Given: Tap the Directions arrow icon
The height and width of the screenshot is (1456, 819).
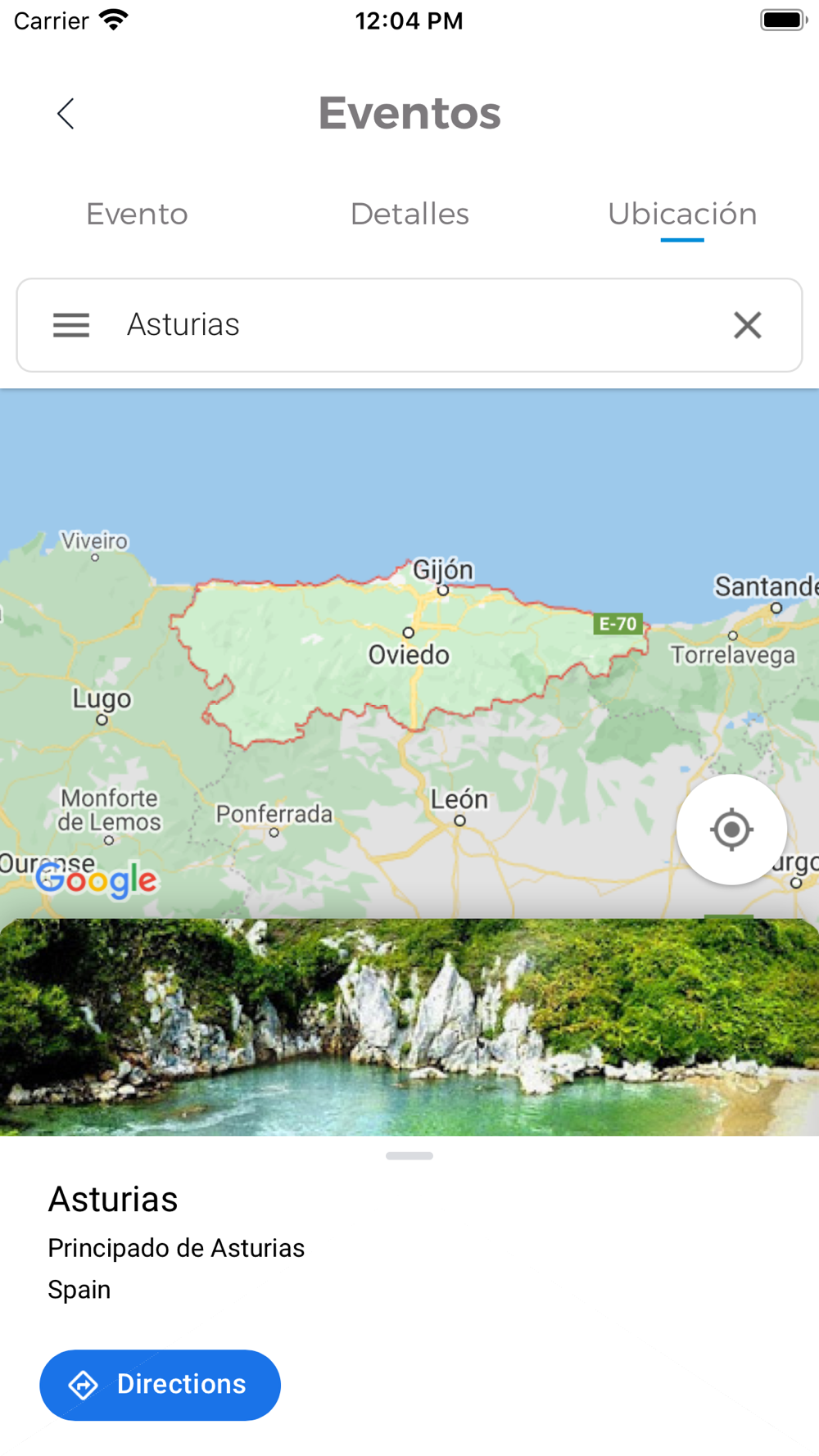Looking at the screenshot, I should 83,1385.
